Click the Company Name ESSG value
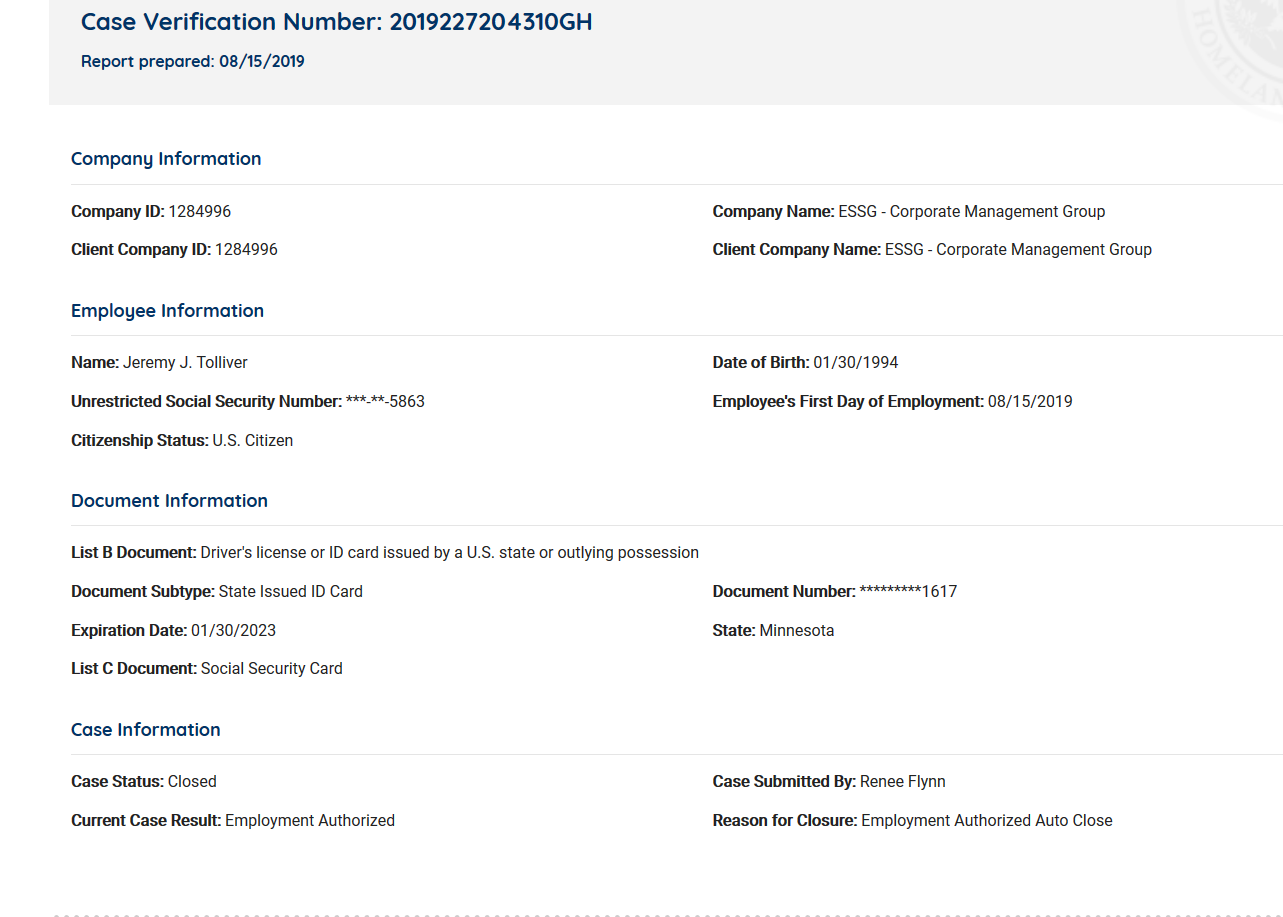Screen dimensions: 1283x917 point(972,212)
